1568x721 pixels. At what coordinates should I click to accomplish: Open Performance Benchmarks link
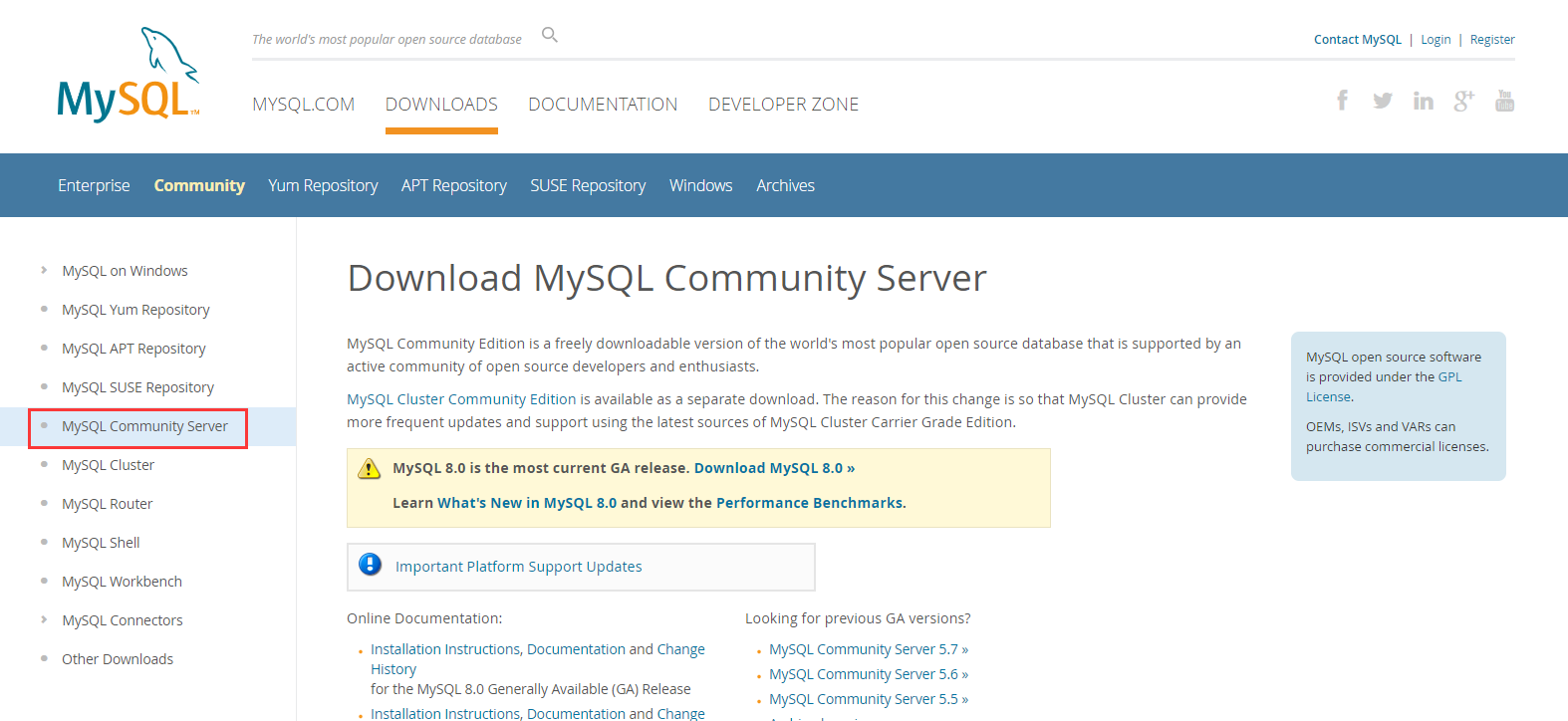[x=809, y=503]
